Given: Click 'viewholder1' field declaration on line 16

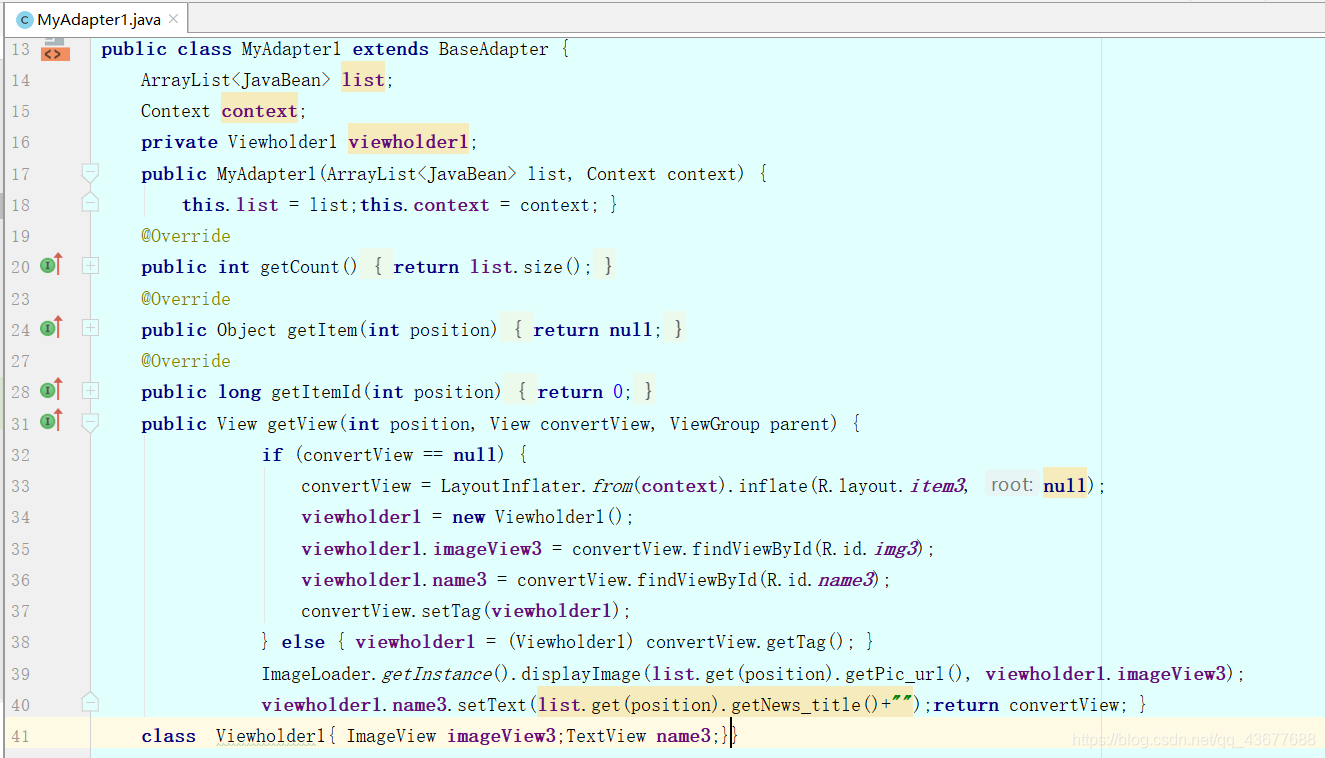Looking at the screenshot, I should point(408,142).
